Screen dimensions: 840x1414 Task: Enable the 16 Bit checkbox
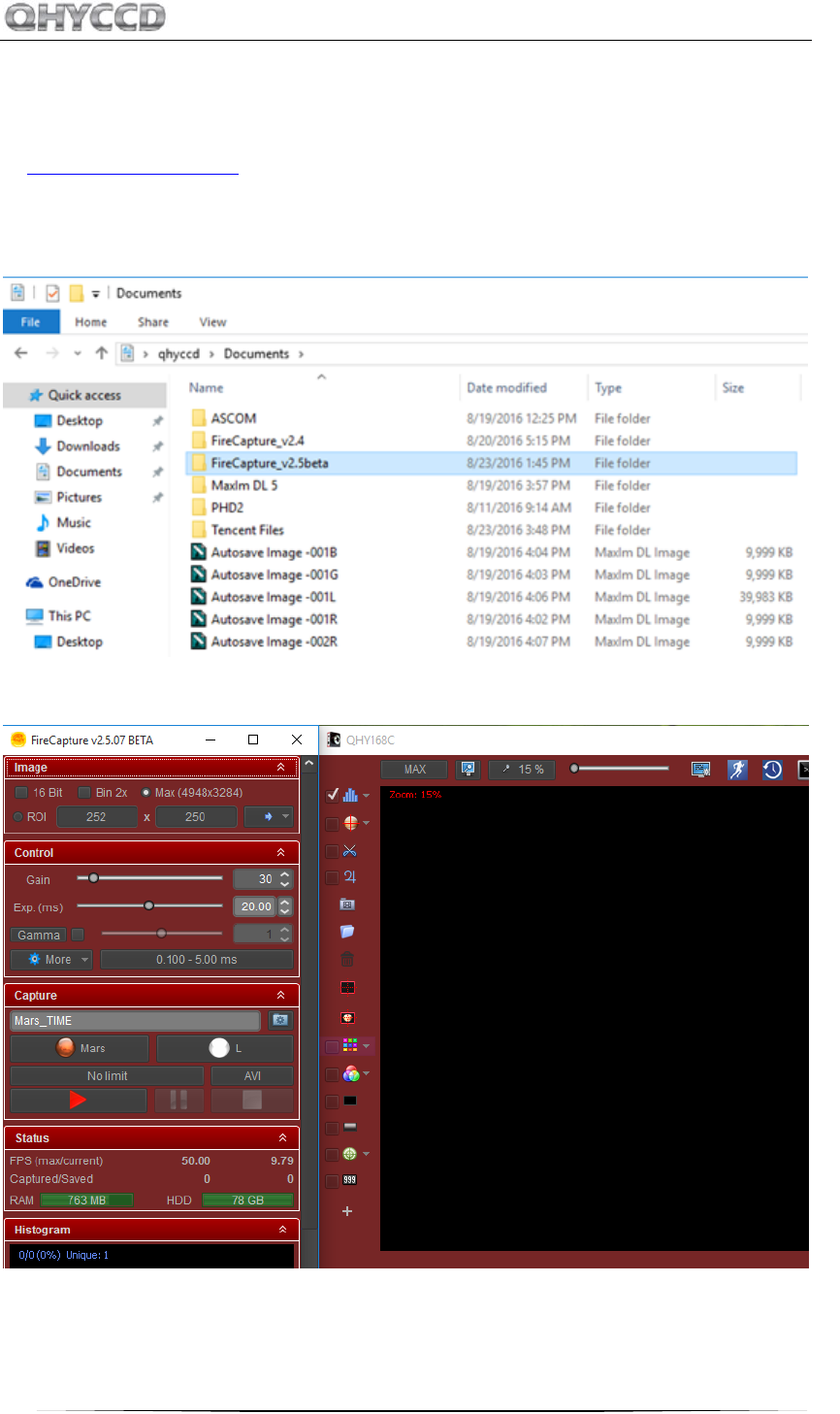pyautogui.click(x=21, y=793)
